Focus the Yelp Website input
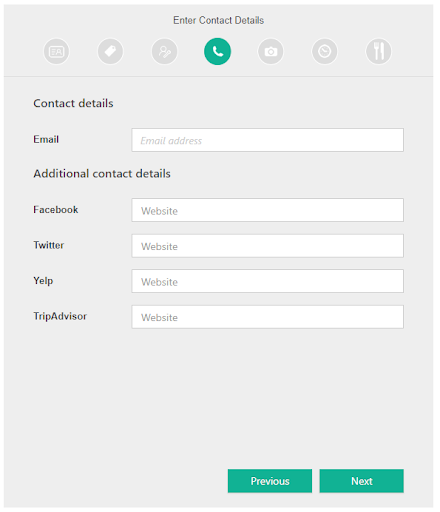The height and width of the screenshot is (512, 440). (267, 281)
